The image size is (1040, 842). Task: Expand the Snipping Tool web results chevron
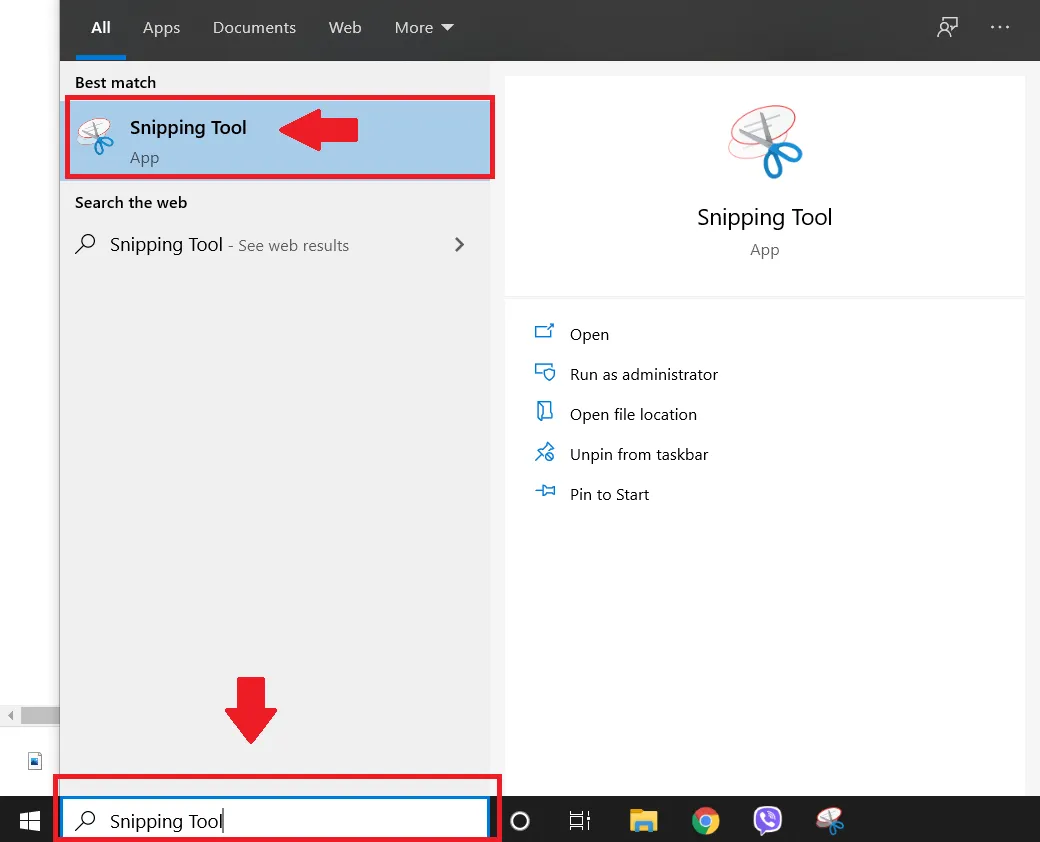pos(459,244)
